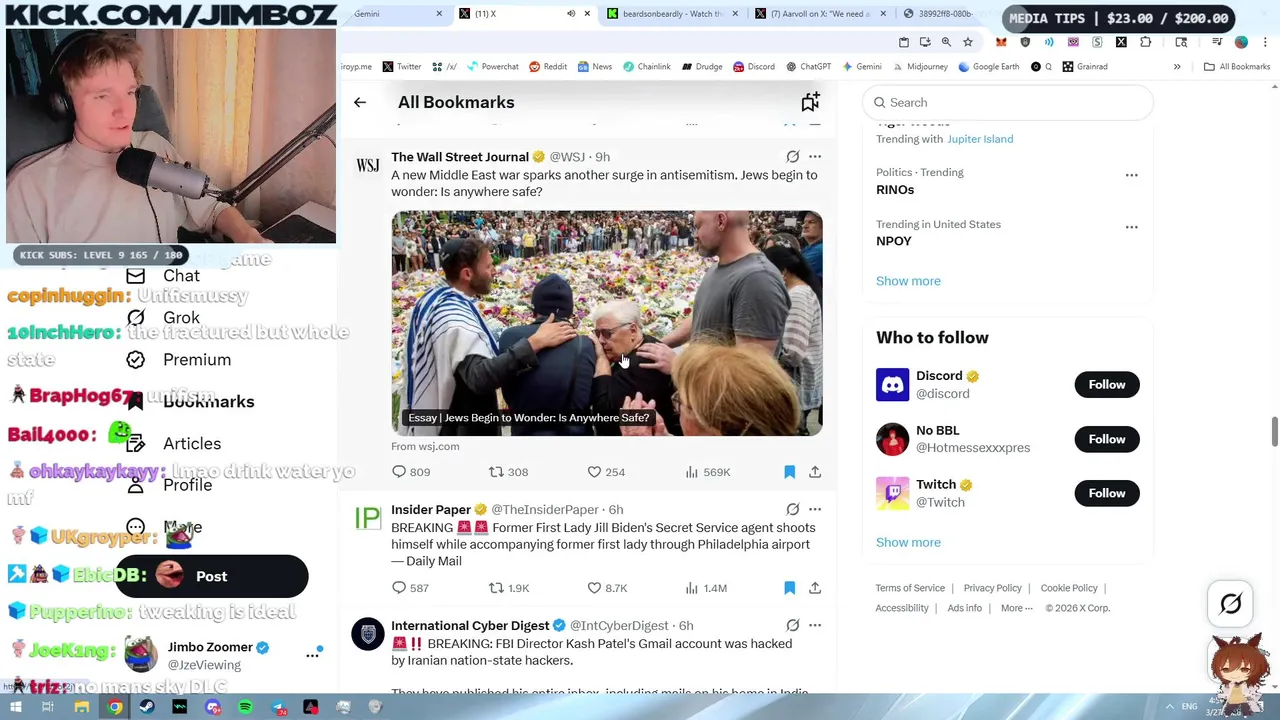Open more options on the Insider Paper post
This screenshot has width=1280, height=720.
pos(815,509)
